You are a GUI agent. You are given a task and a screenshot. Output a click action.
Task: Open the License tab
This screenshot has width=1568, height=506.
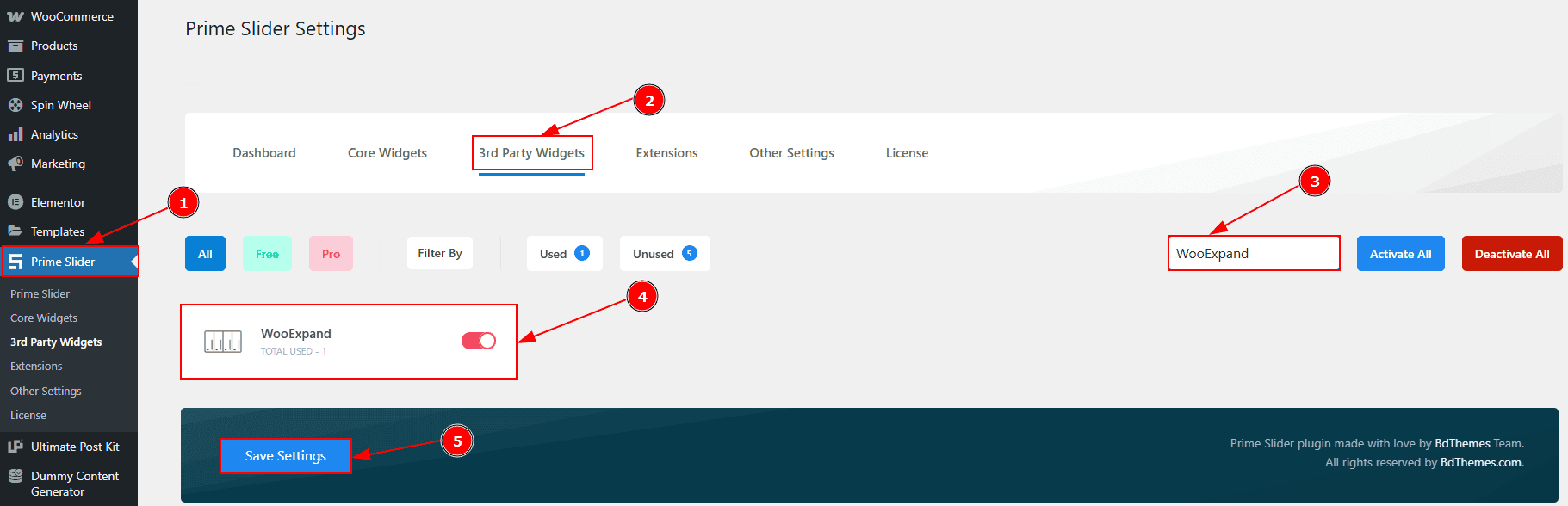click(908, 153)
